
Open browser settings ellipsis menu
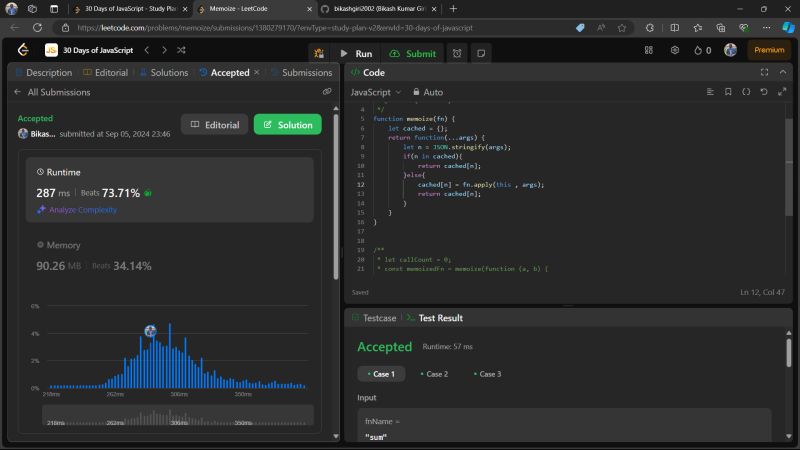tap(766, 28)
